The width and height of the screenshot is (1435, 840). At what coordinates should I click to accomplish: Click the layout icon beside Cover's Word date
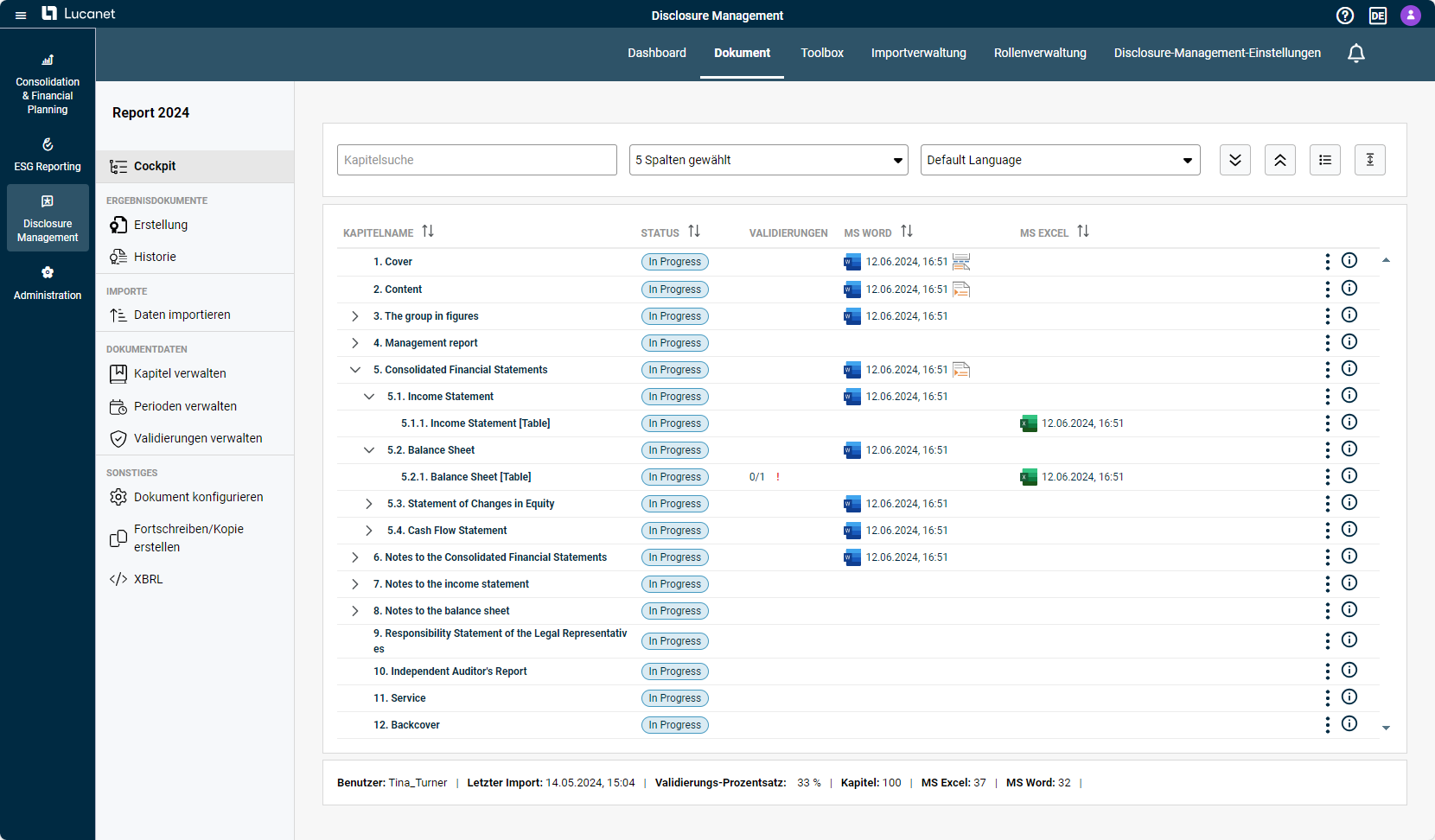click(x=961, y=262)
